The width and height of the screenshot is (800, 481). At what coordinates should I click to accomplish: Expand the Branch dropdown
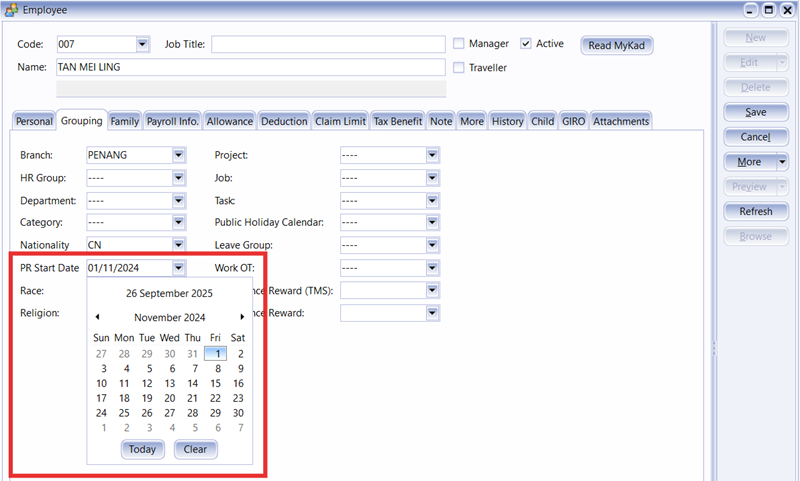(178, 156)
